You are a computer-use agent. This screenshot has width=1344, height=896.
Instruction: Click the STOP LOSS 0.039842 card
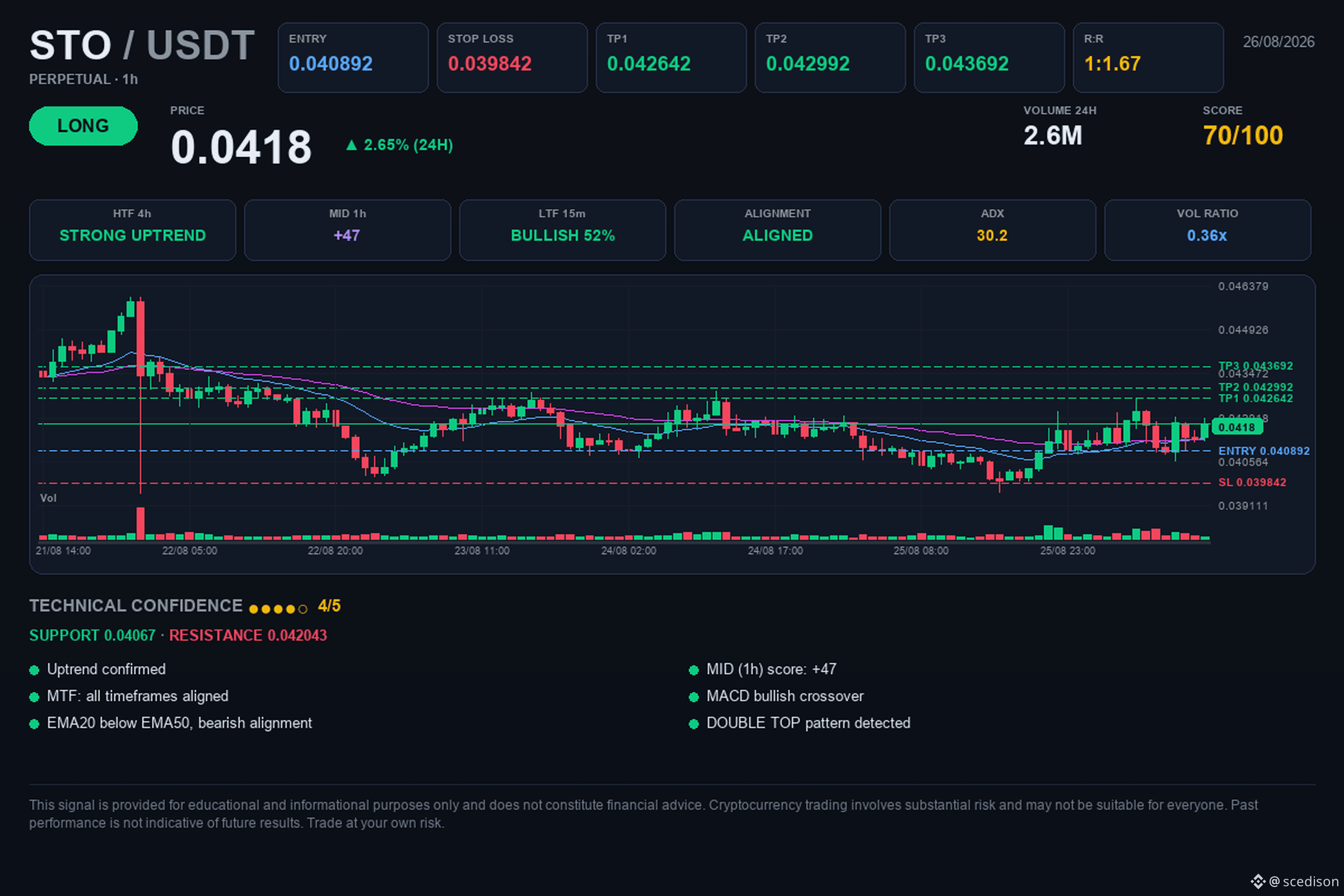[x=512, y=58]
